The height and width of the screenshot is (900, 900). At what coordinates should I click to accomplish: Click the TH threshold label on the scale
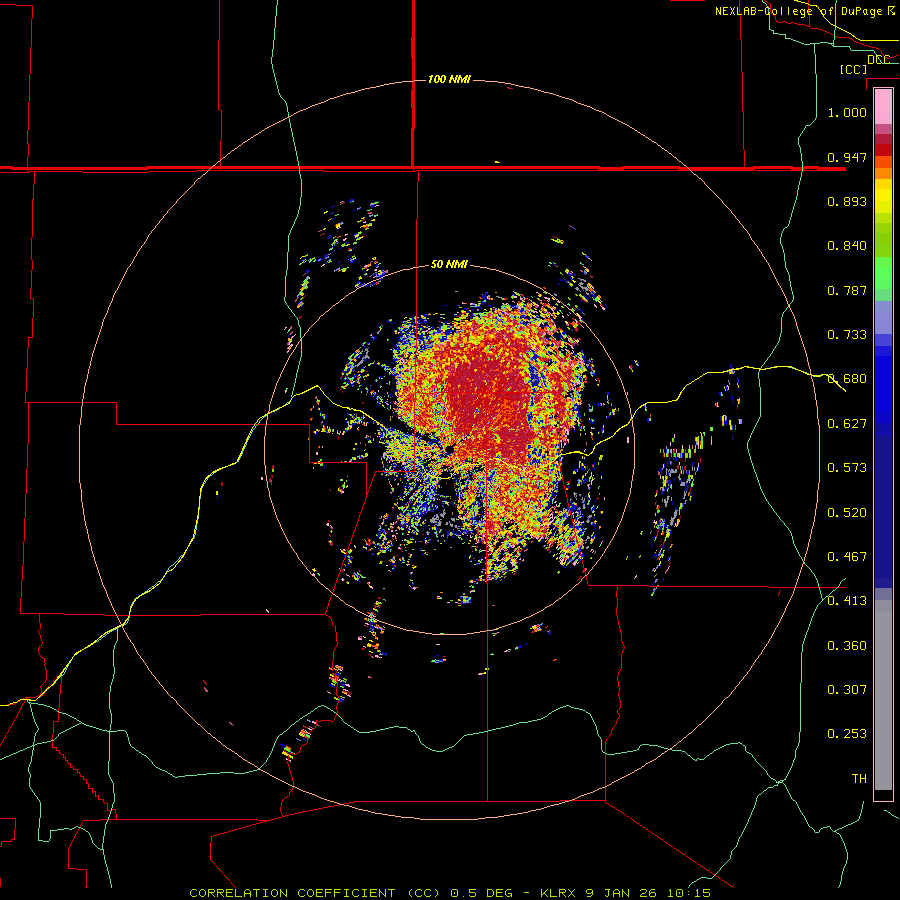tap(859, 779)
